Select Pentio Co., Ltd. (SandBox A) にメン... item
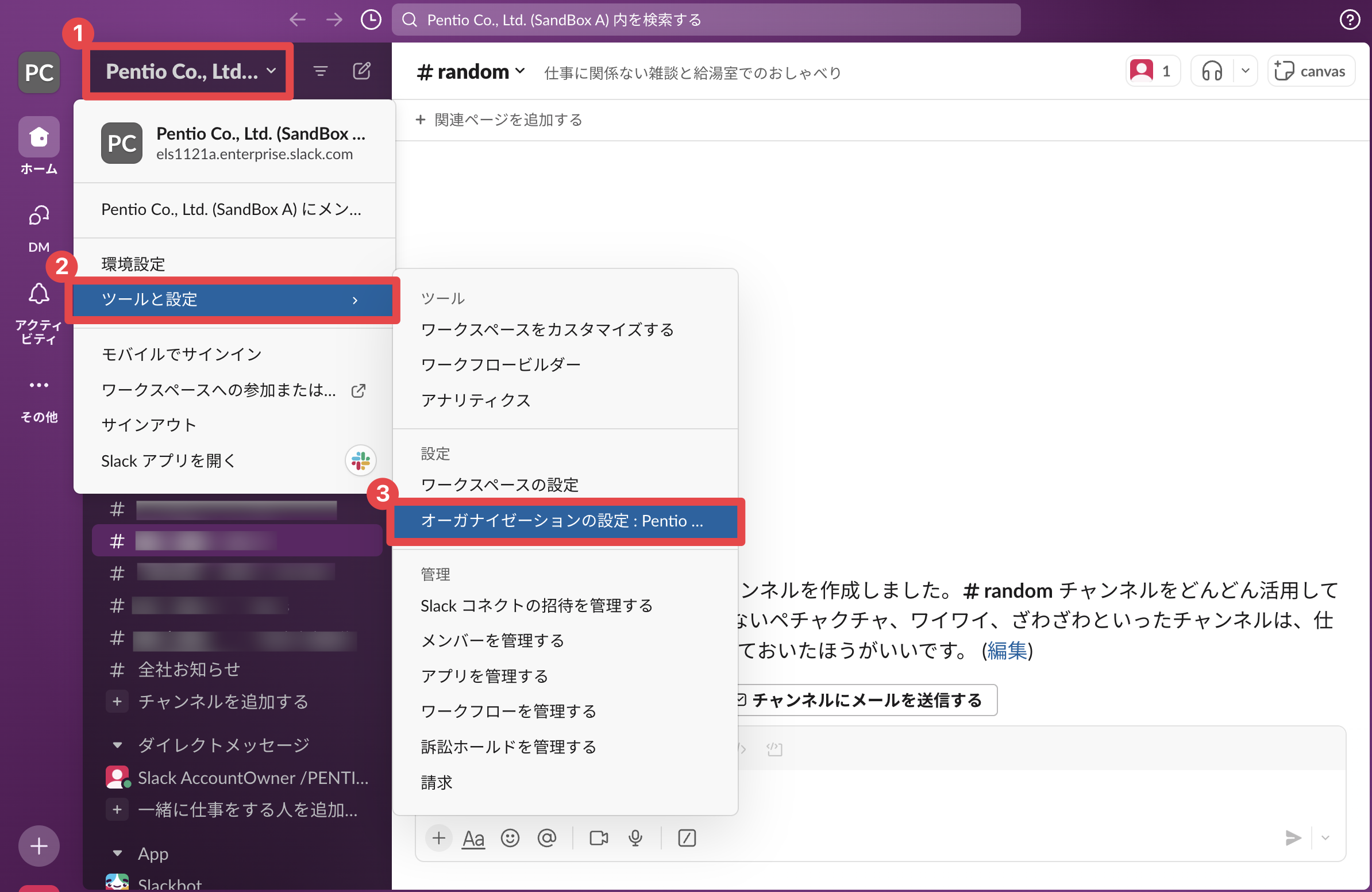Screen dimensions: 1372x892 coord(234,209)
